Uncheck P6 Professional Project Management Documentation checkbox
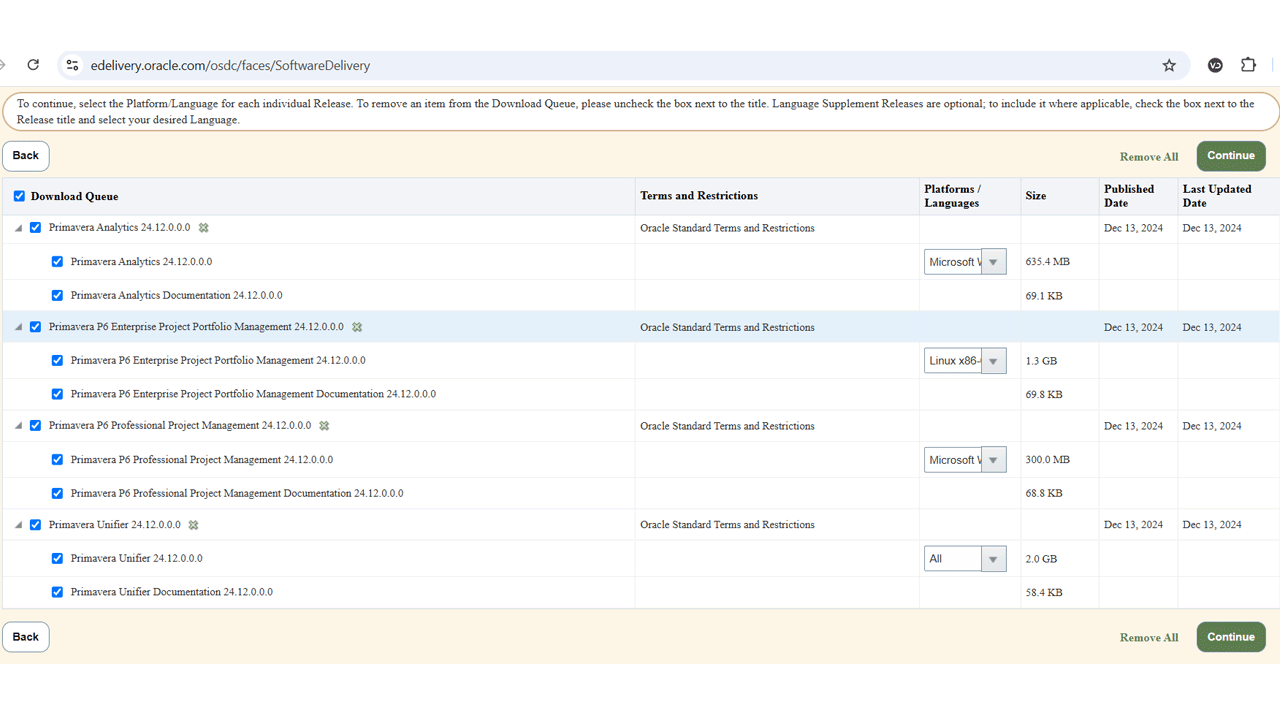 [57, 493]
